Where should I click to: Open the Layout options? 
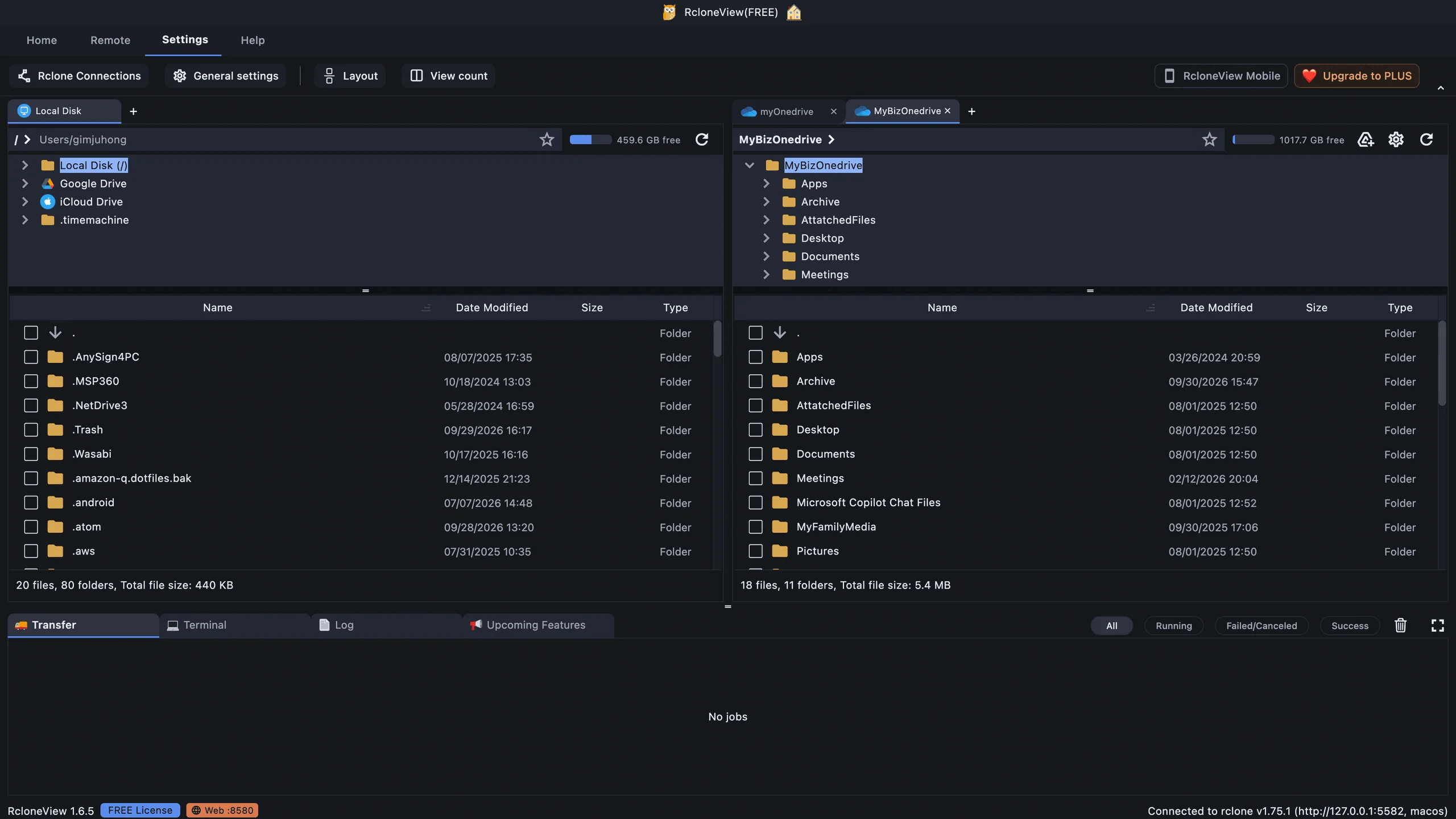pyautogui.click(x=350, y=76)
